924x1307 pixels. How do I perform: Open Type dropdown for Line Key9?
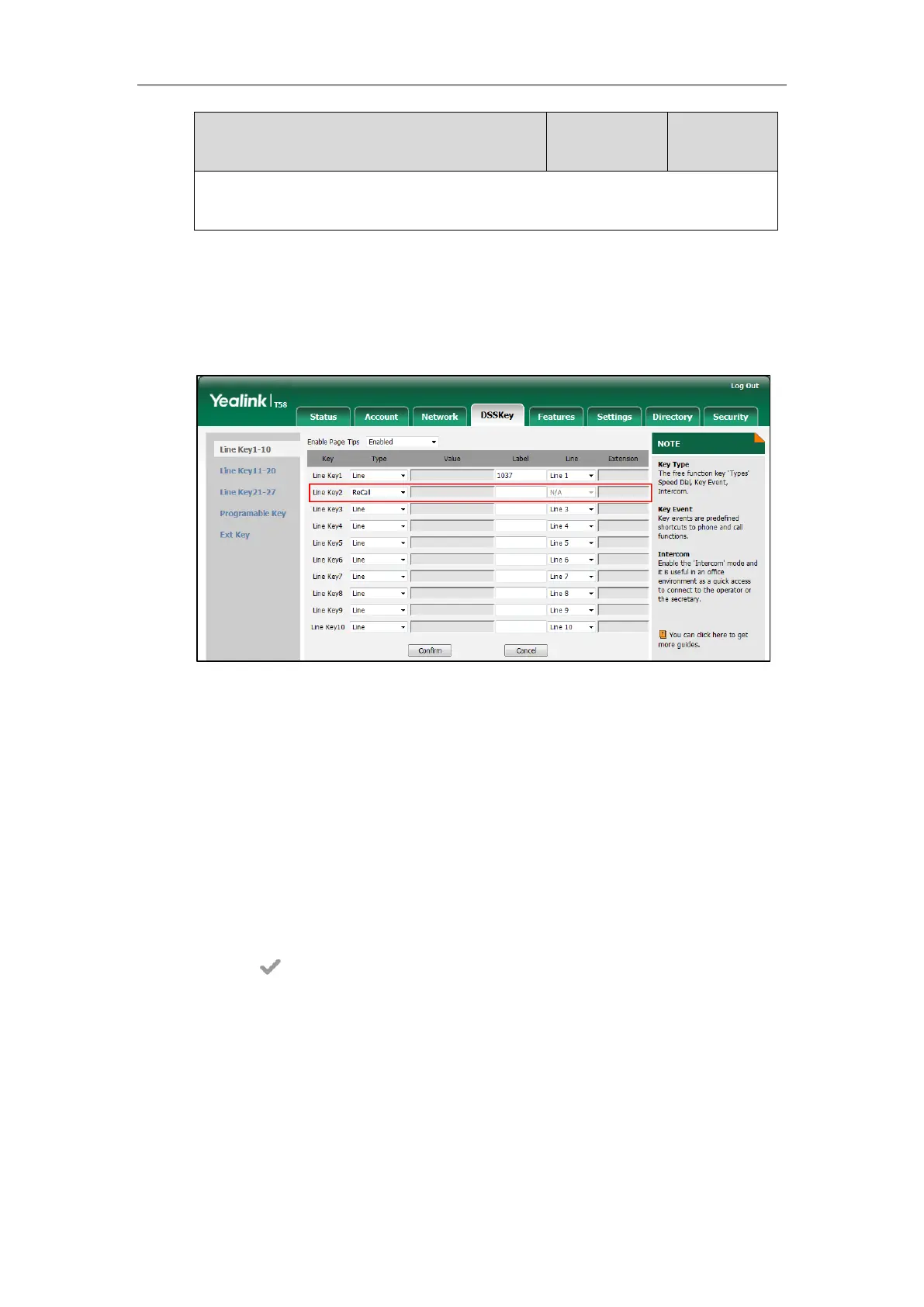click(x=379, y=610)
